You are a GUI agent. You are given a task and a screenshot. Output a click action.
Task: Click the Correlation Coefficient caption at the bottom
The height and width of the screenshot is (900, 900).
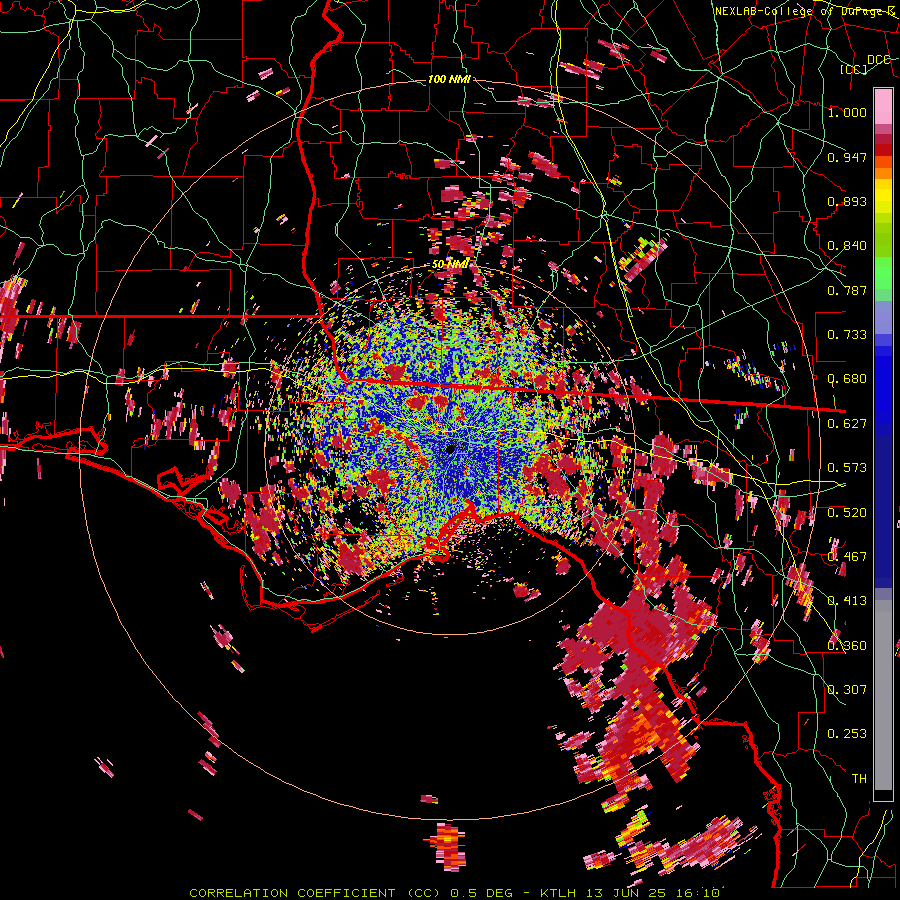(x=455, y=893)
